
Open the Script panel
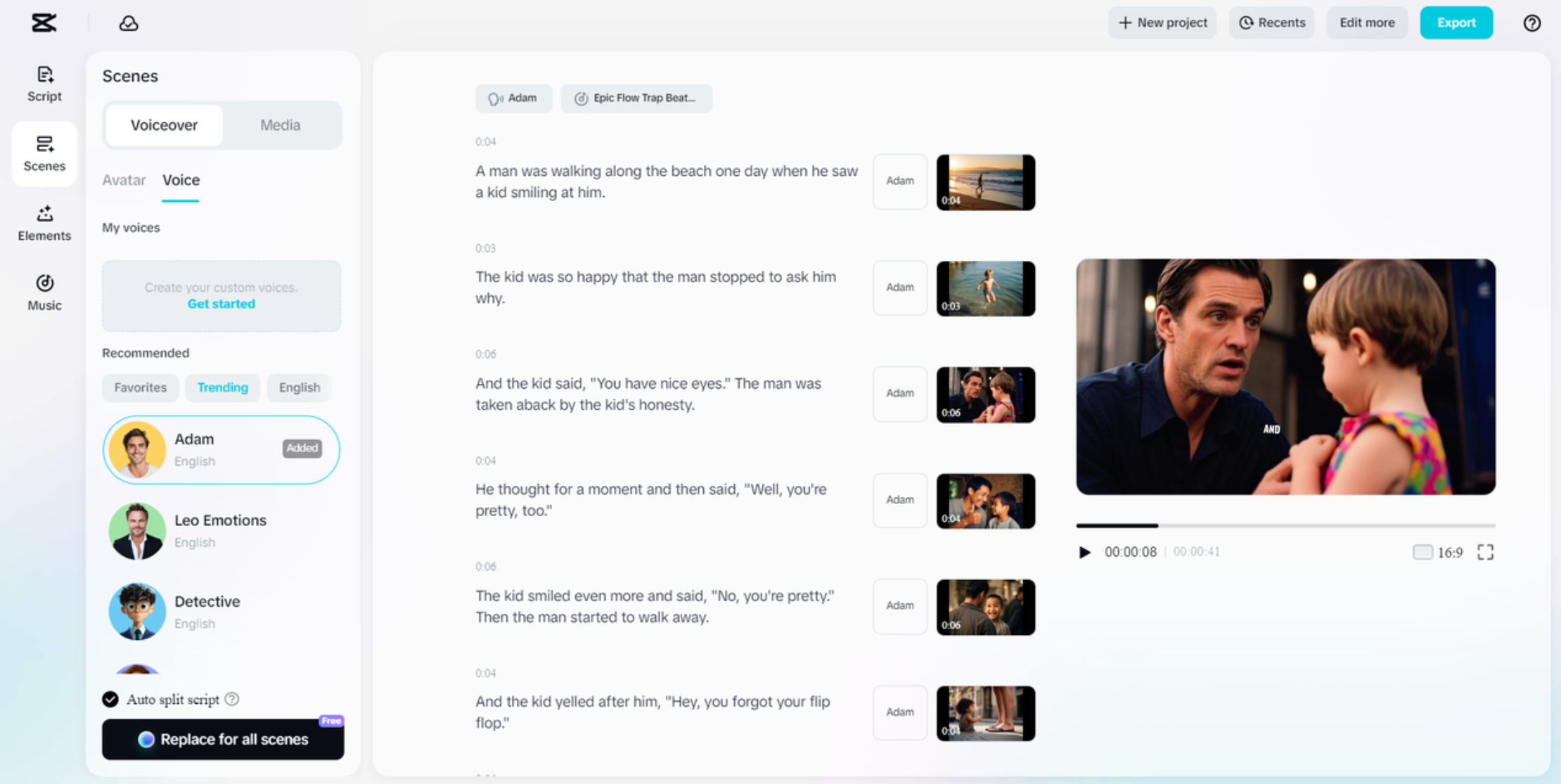(x=44, y=83)
